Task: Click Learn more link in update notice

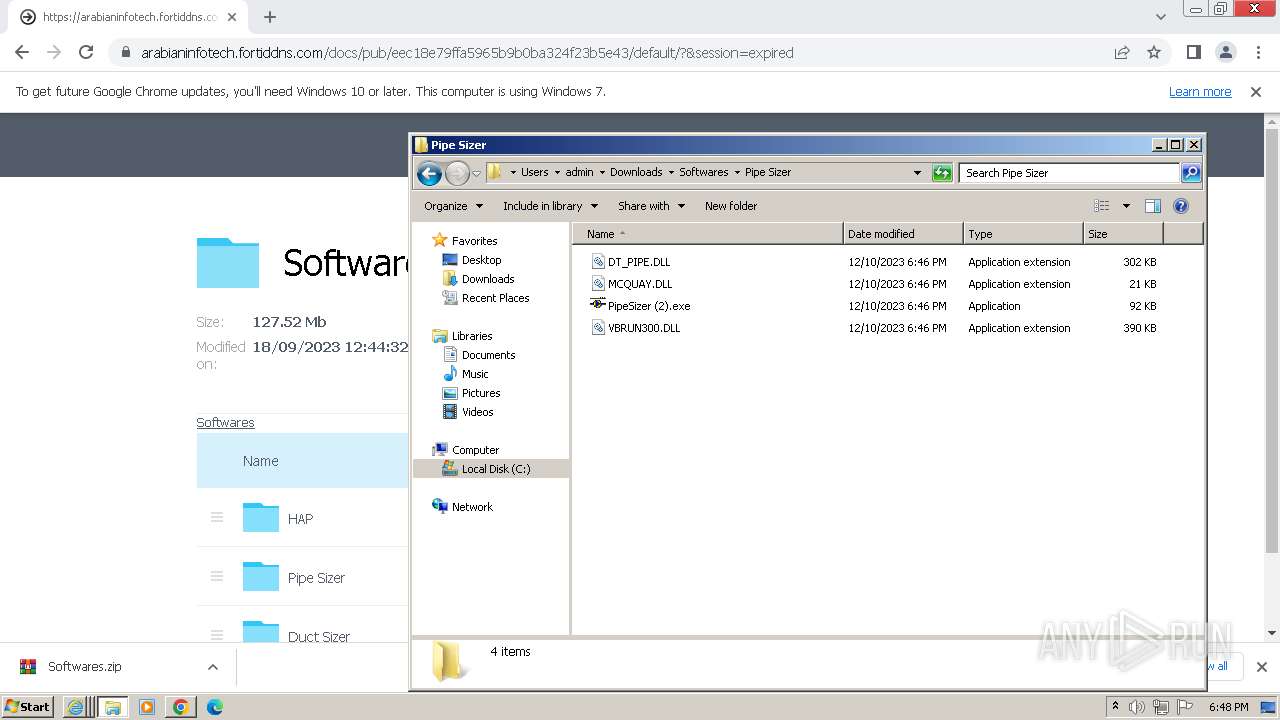Action: [1200, 91]
